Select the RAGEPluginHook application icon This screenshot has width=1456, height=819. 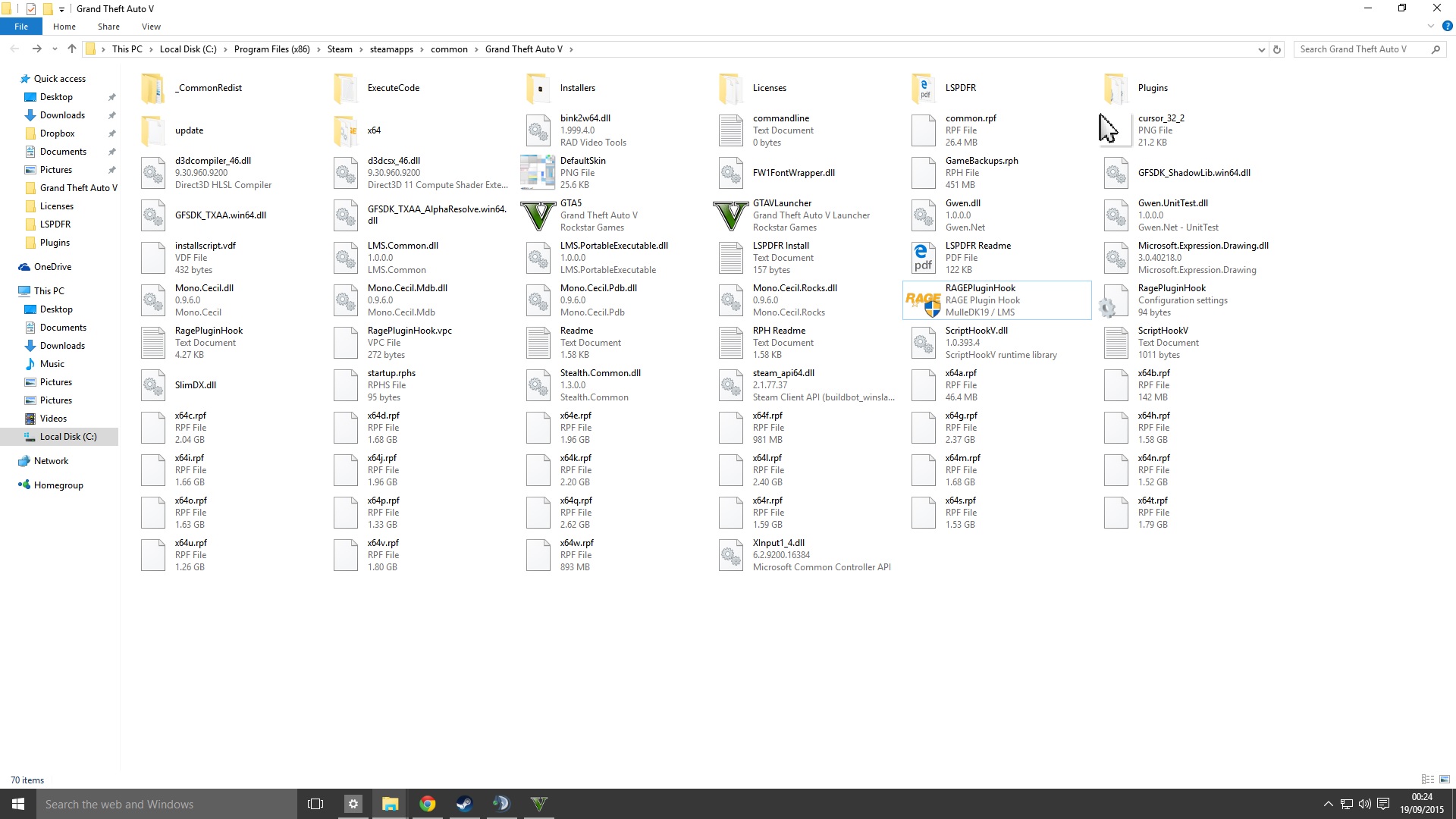[x=923, y=301]
